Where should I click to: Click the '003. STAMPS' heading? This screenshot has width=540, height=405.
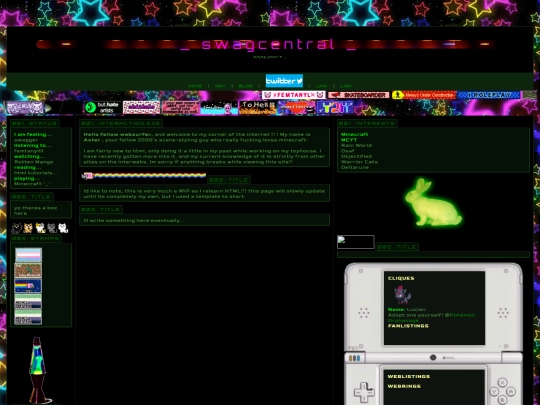pos(36,238)
